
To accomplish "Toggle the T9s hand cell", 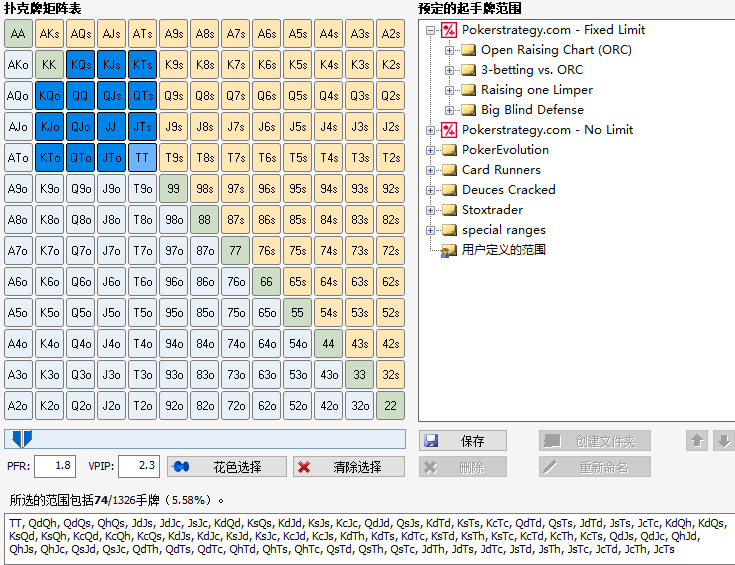I will (173, 158).
